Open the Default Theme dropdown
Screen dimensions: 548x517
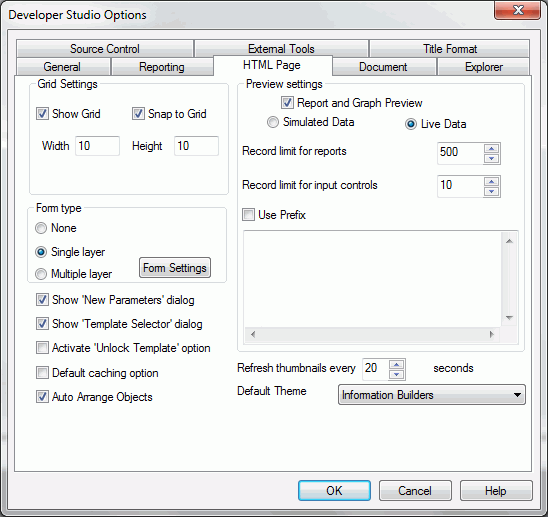click(x=432, y=395)
